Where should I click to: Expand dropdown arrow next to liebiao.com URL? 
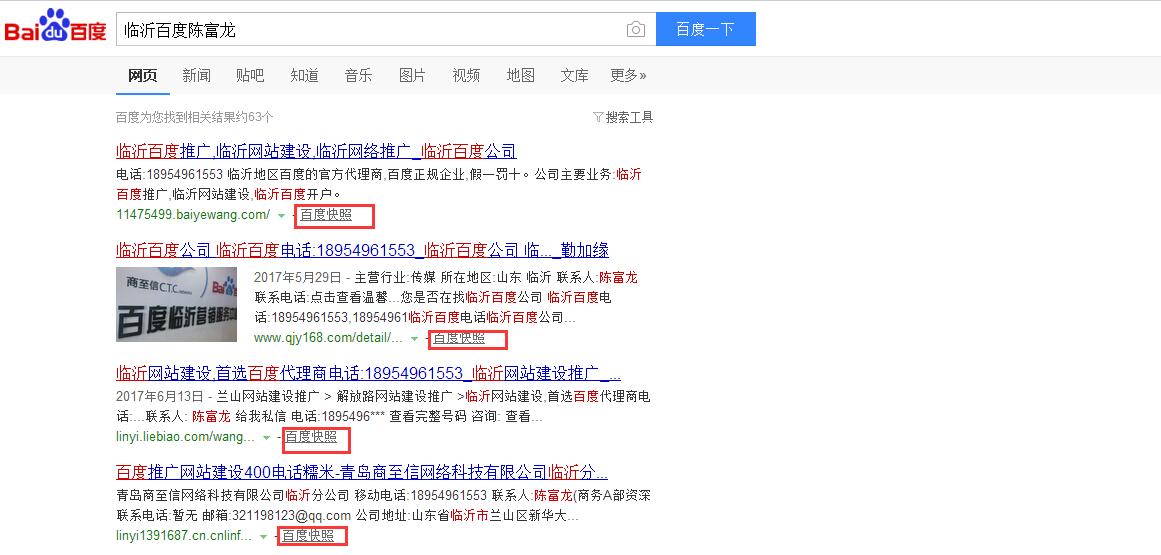267,437
